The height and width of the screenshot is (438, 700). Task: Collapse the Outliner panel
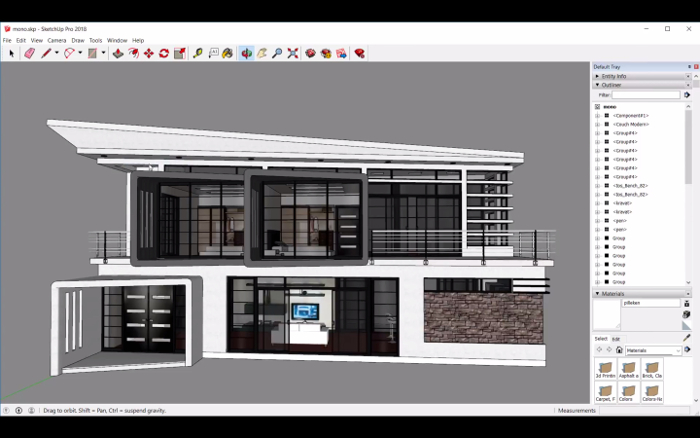597,85
